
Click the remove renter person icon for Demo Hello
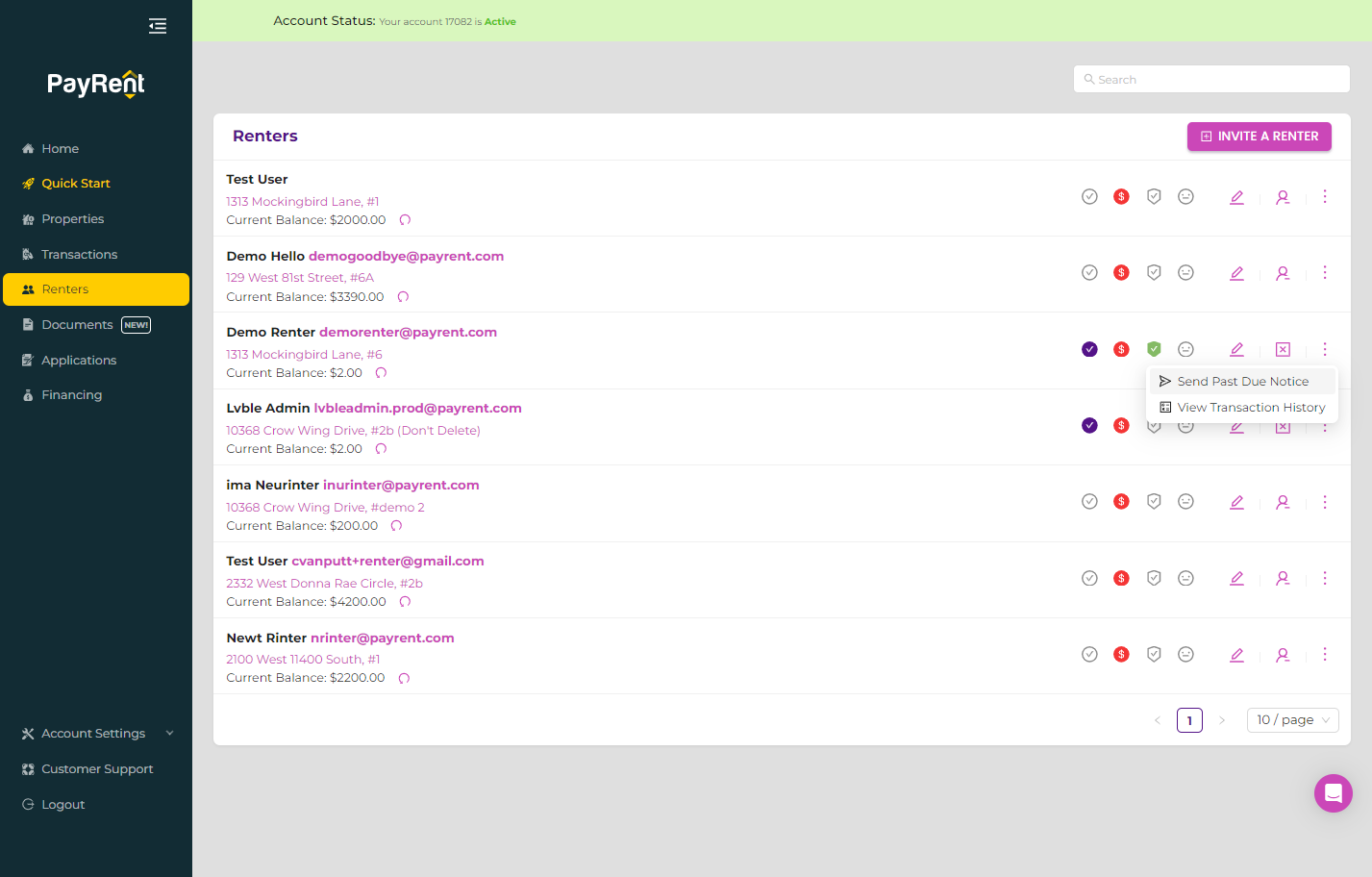tap(1283, 273)
